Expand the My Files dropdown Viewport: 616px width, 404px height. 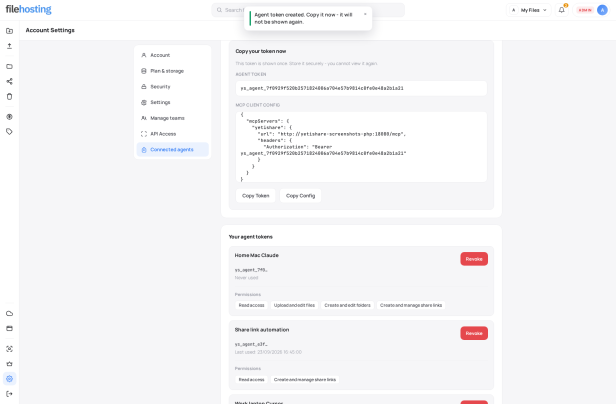pos(529,10)
